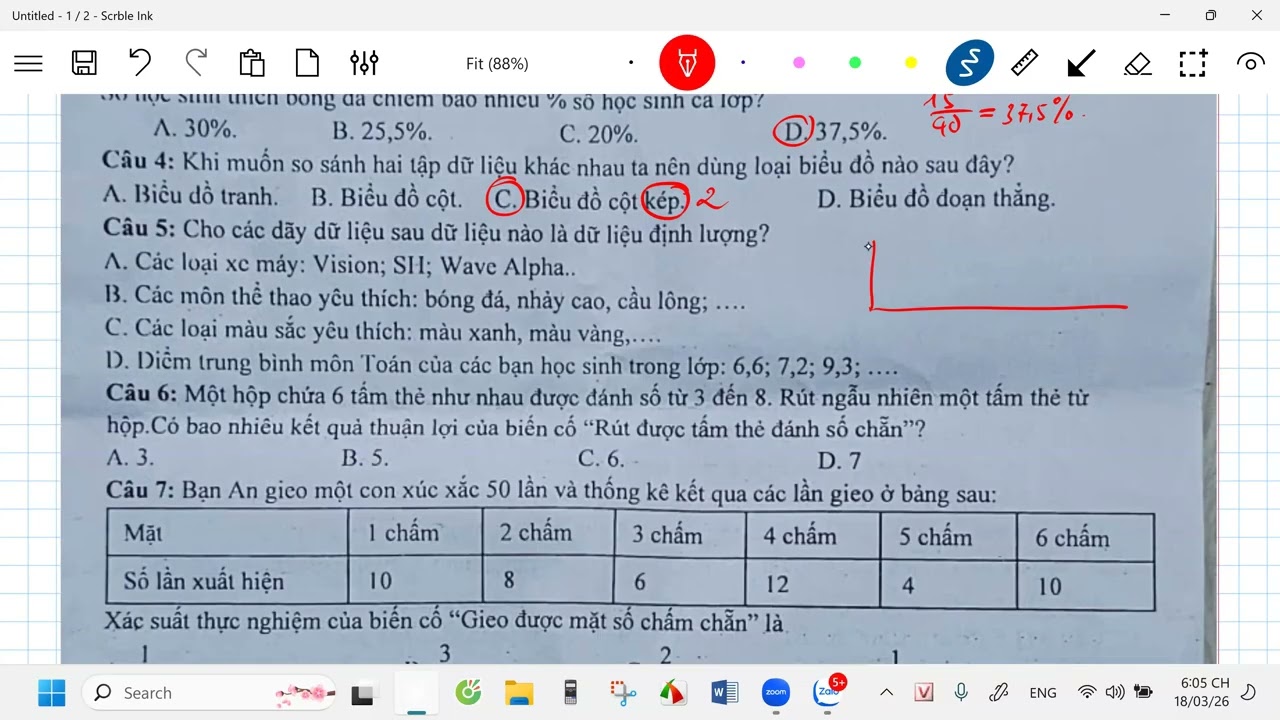Viewport: 1280px width, 720px height.
Task: Click the 'Mặt' table header cell
Action: tap(143, 533)
